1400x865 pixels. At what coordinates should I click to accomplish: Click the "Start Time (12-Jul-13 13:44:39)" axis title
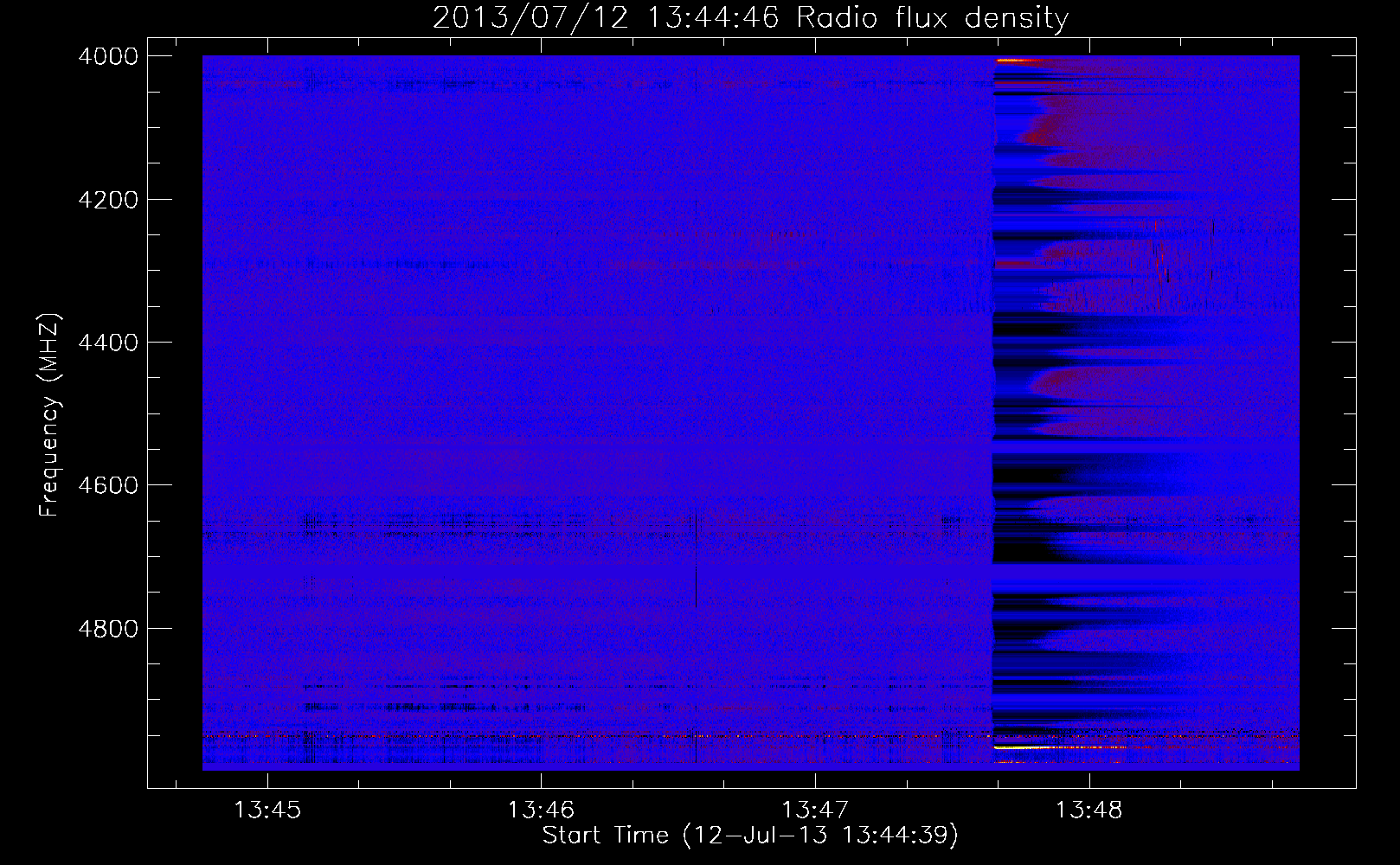click(x=750, y=836)
